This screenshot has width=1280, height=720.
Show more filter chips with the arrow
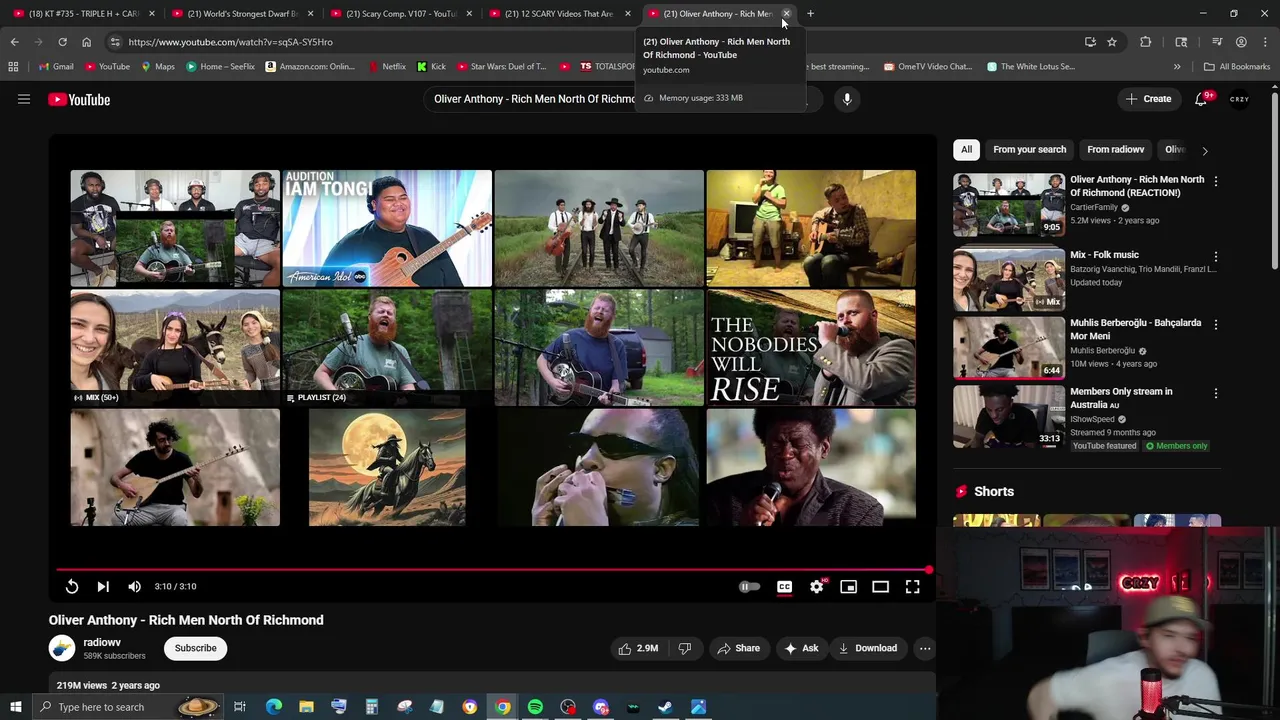(x=1204, y=150)
